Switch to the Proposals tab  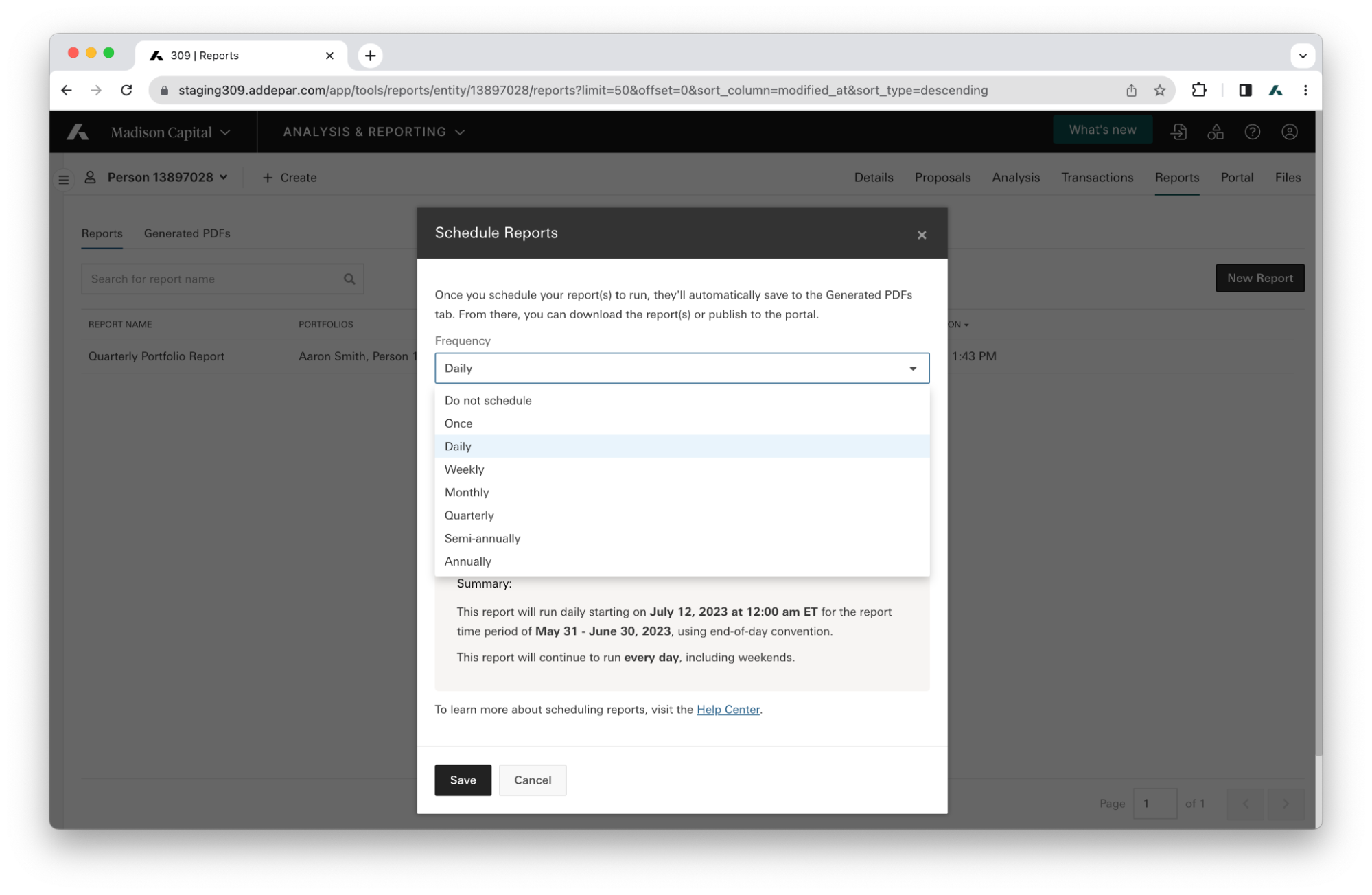[x=942, y=177]
